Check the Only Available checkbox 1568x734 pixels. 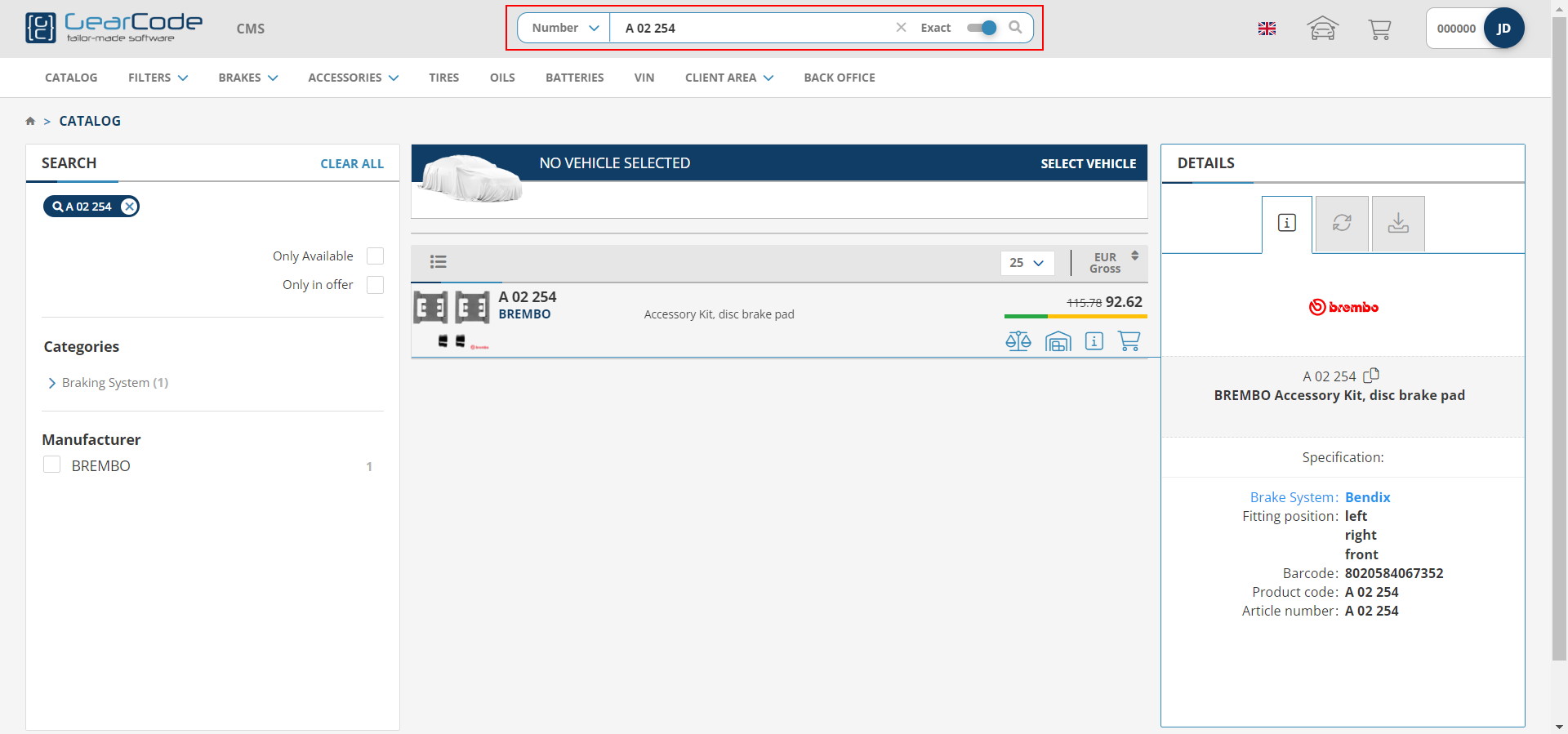375,256
